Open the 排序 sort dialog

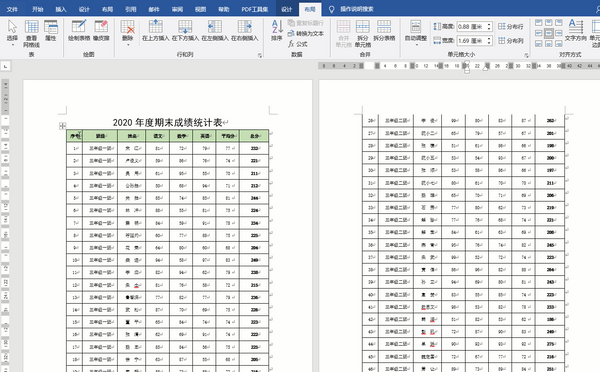(277, 30)
